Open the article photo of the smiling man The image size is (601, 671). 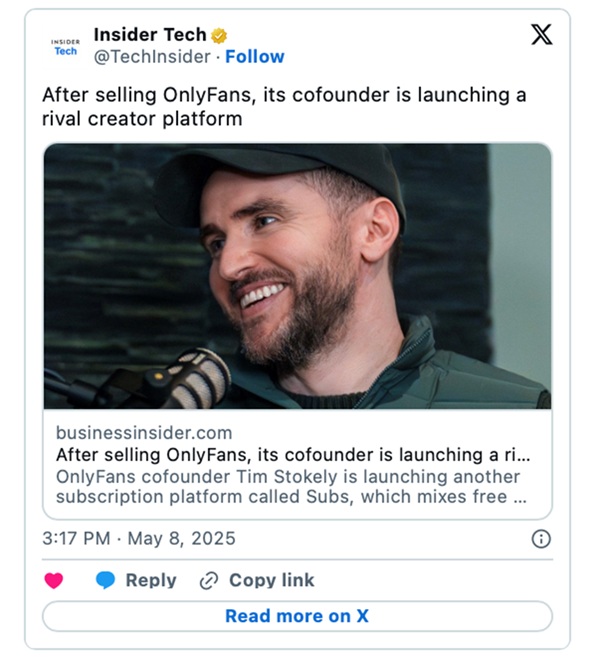click(297, 275)
